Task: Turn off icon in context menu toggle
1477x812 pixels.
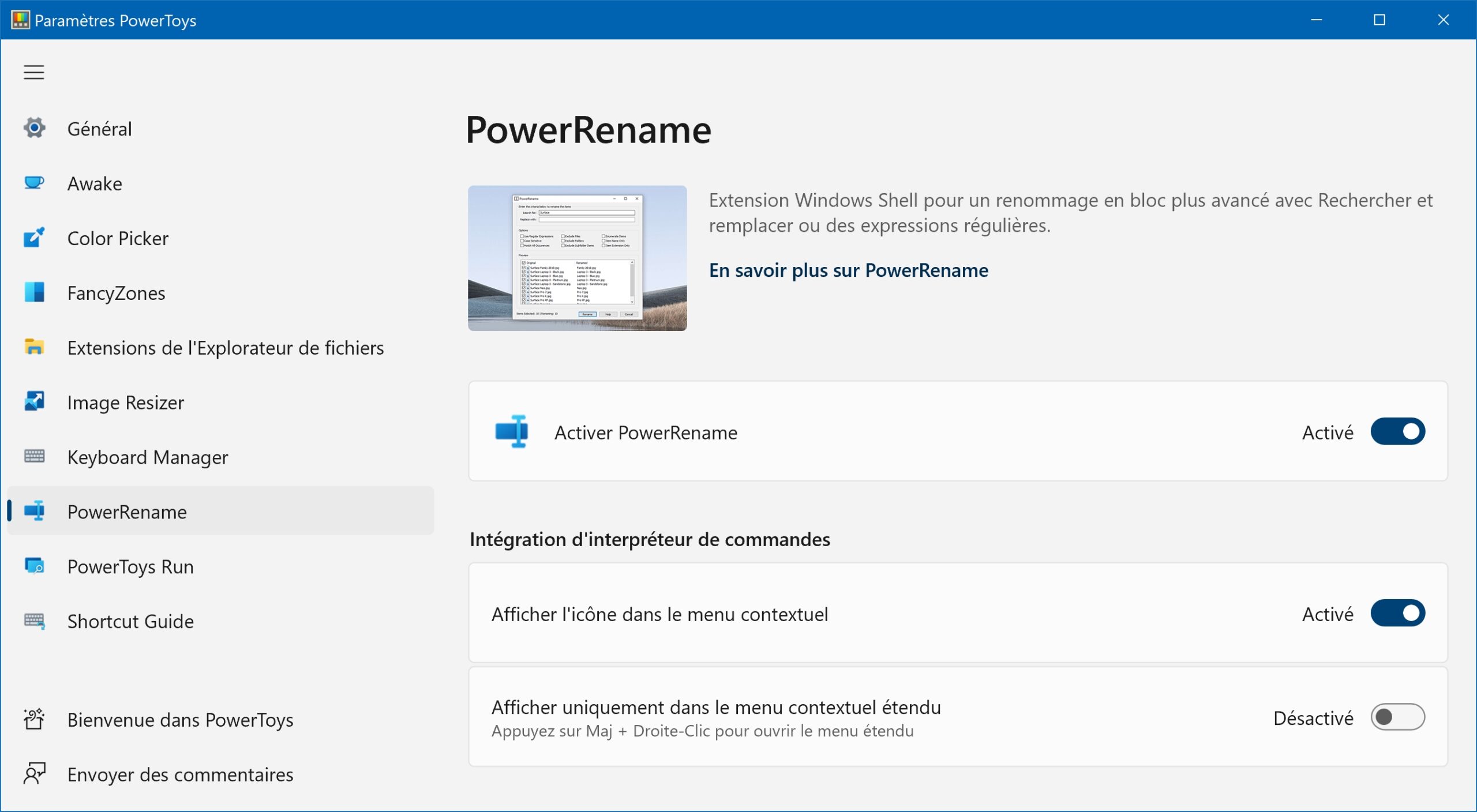Action: [x=1397, y=613]
